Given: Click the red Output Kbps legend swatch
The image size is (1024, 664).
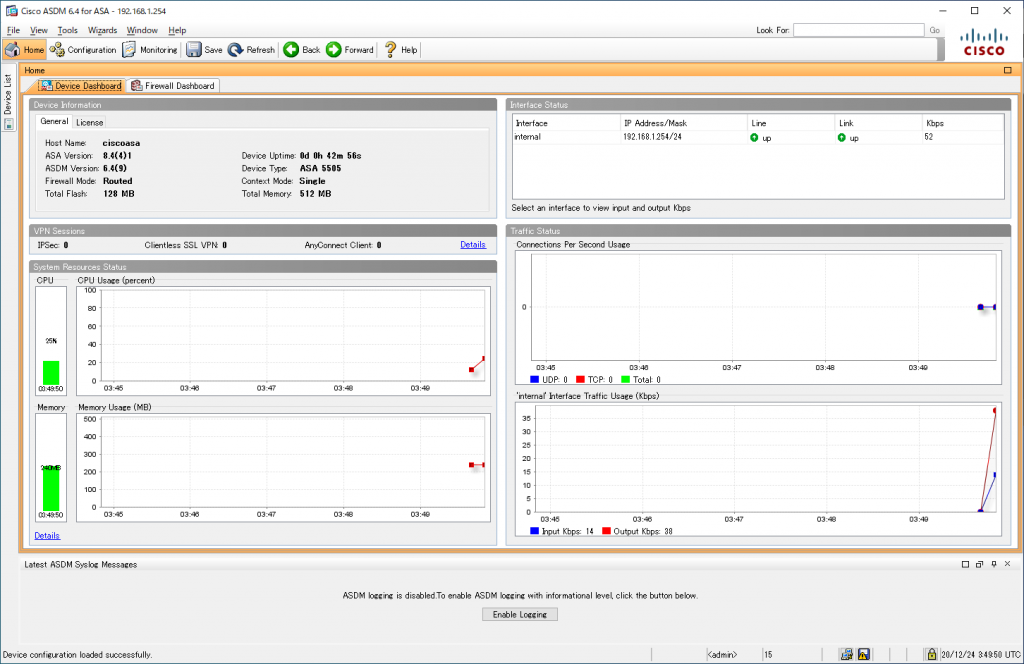Looking at the screenshot, I should [x=607, y=531].
